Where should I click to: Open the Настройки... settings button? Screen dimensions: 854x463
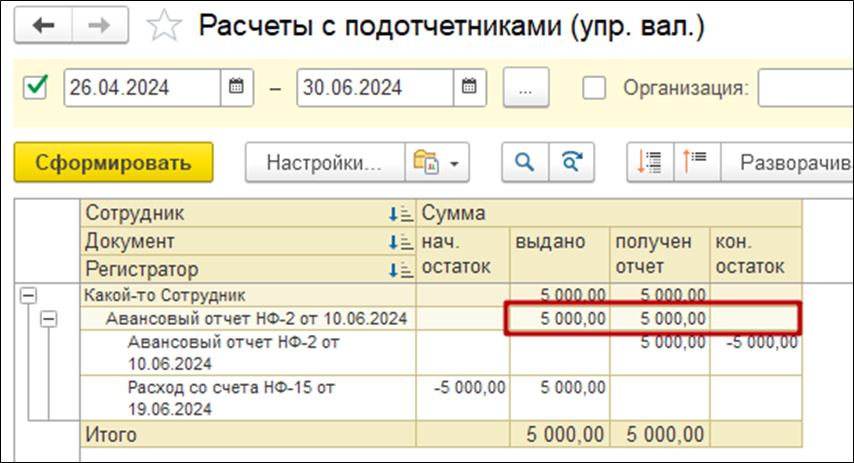pos(325,162)
